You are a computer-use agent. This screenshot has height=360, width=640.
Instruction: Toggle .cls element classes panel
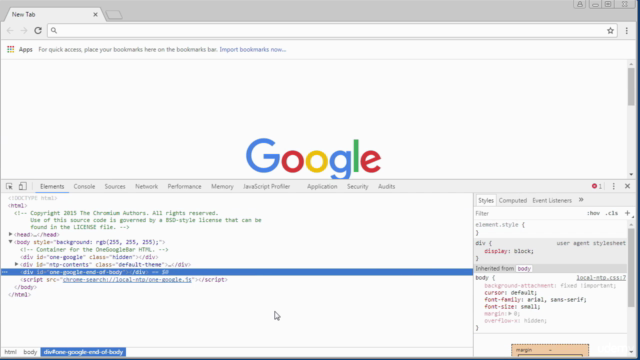(x=611, y=213)
